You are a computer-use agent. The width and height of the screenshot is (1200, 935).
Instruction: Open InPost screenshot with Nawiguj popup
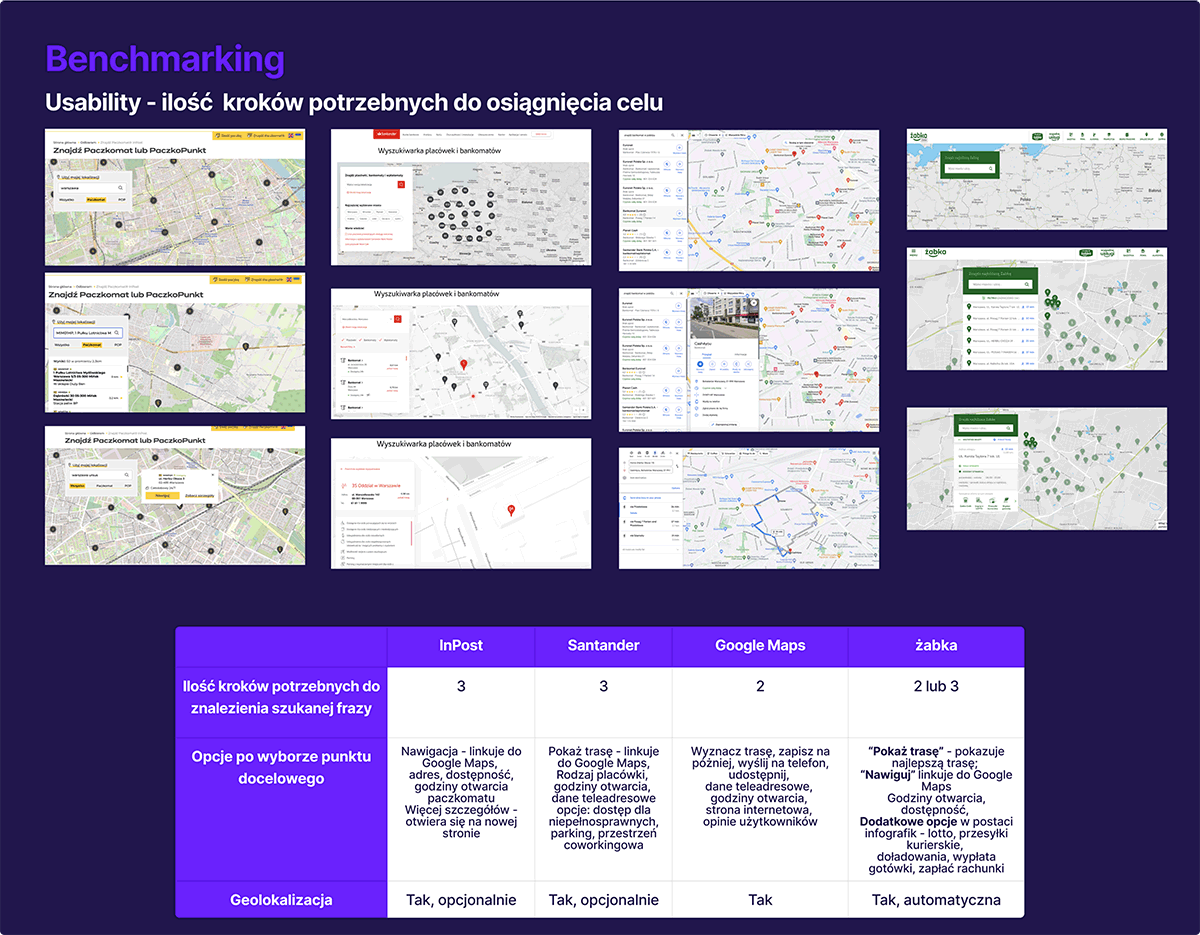click(175, 495)
